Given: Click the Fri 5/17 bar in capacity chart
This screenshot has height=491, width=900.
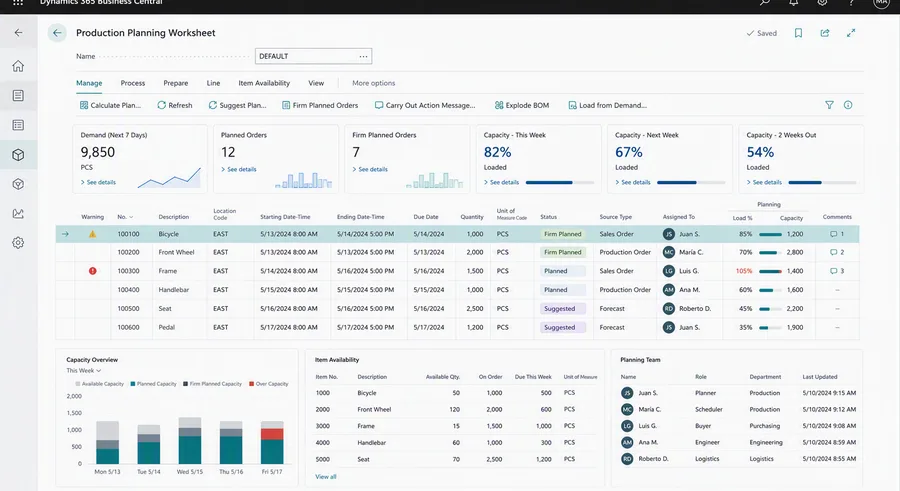Looking at the screenshot, I should point(272,442).
